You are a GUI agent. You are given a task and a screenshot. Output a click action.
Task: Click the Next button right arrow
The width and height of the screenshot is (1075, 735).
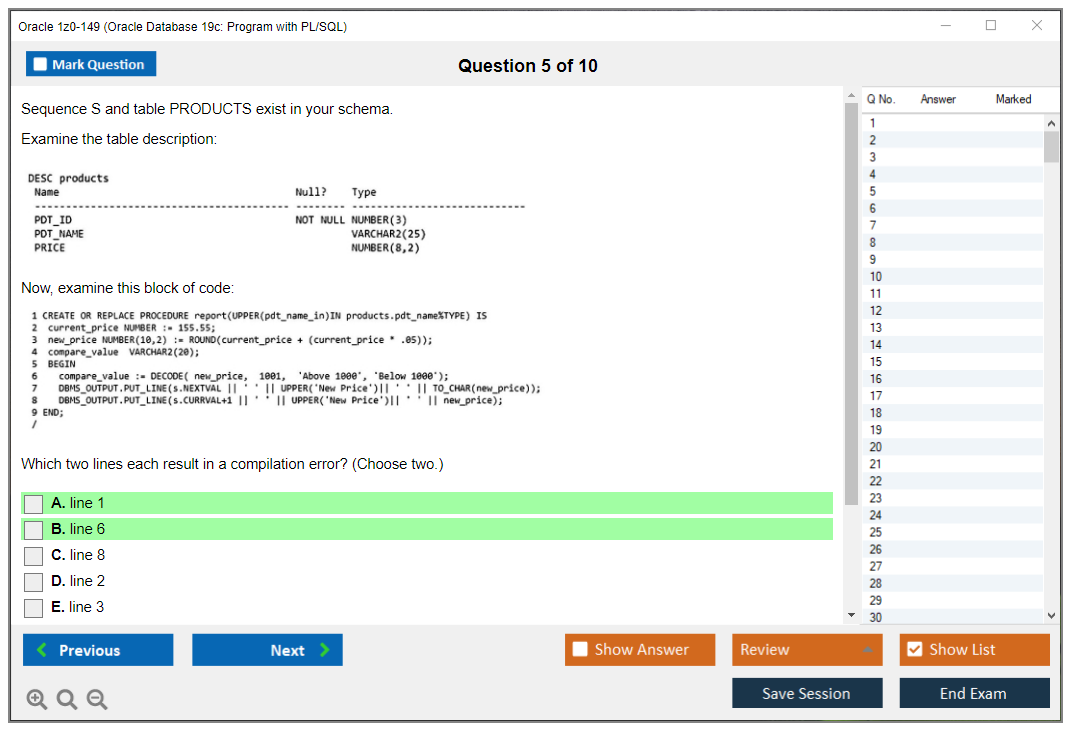point(324,650)
